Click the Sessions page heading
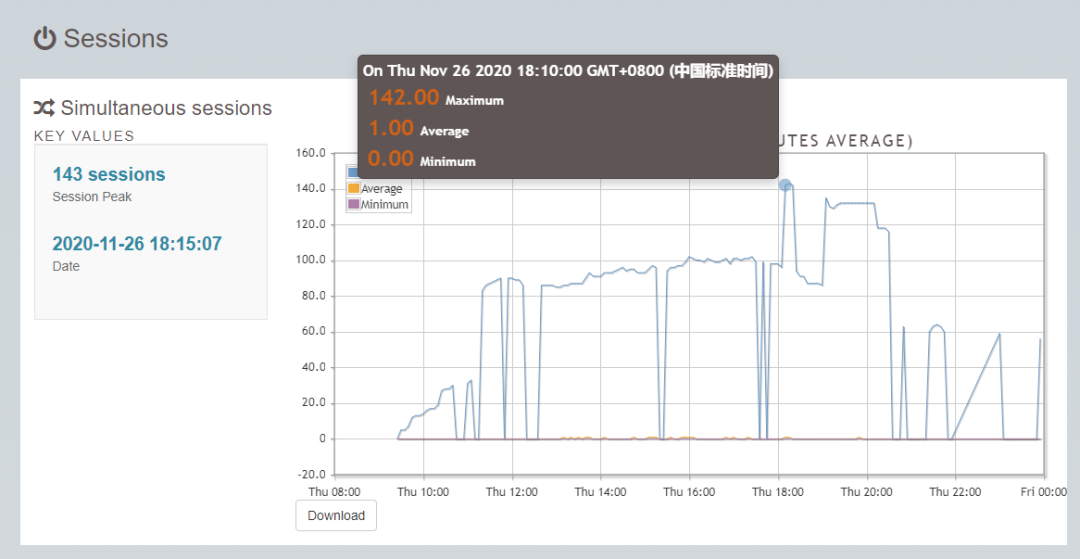The height and width of the screenshot is (559, 1080). coord(116,39)
